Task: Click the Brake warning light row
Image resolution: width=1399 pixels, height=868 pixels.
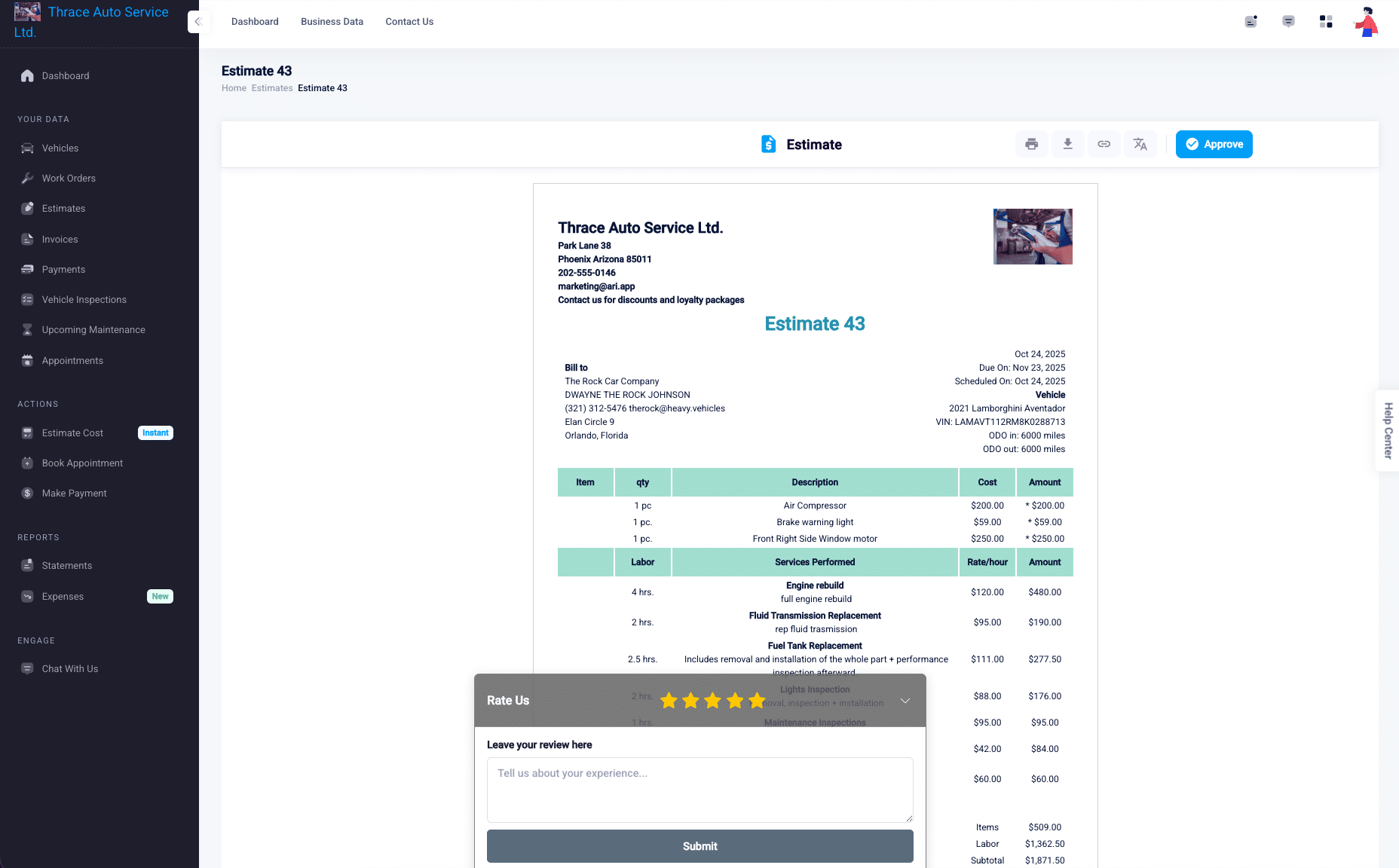Action: pos(815,522)
